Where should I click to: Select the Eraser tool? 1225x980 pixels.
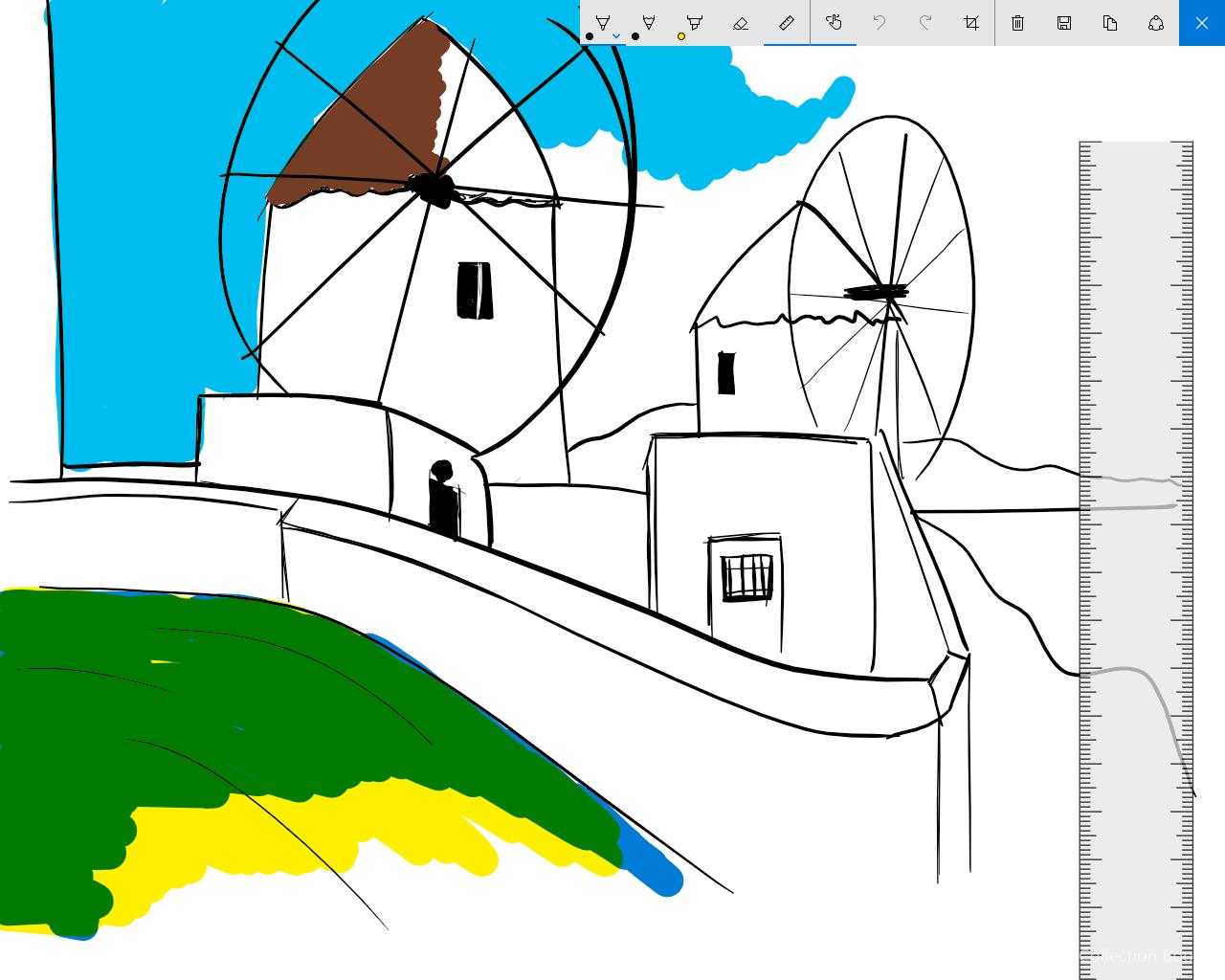741,23
